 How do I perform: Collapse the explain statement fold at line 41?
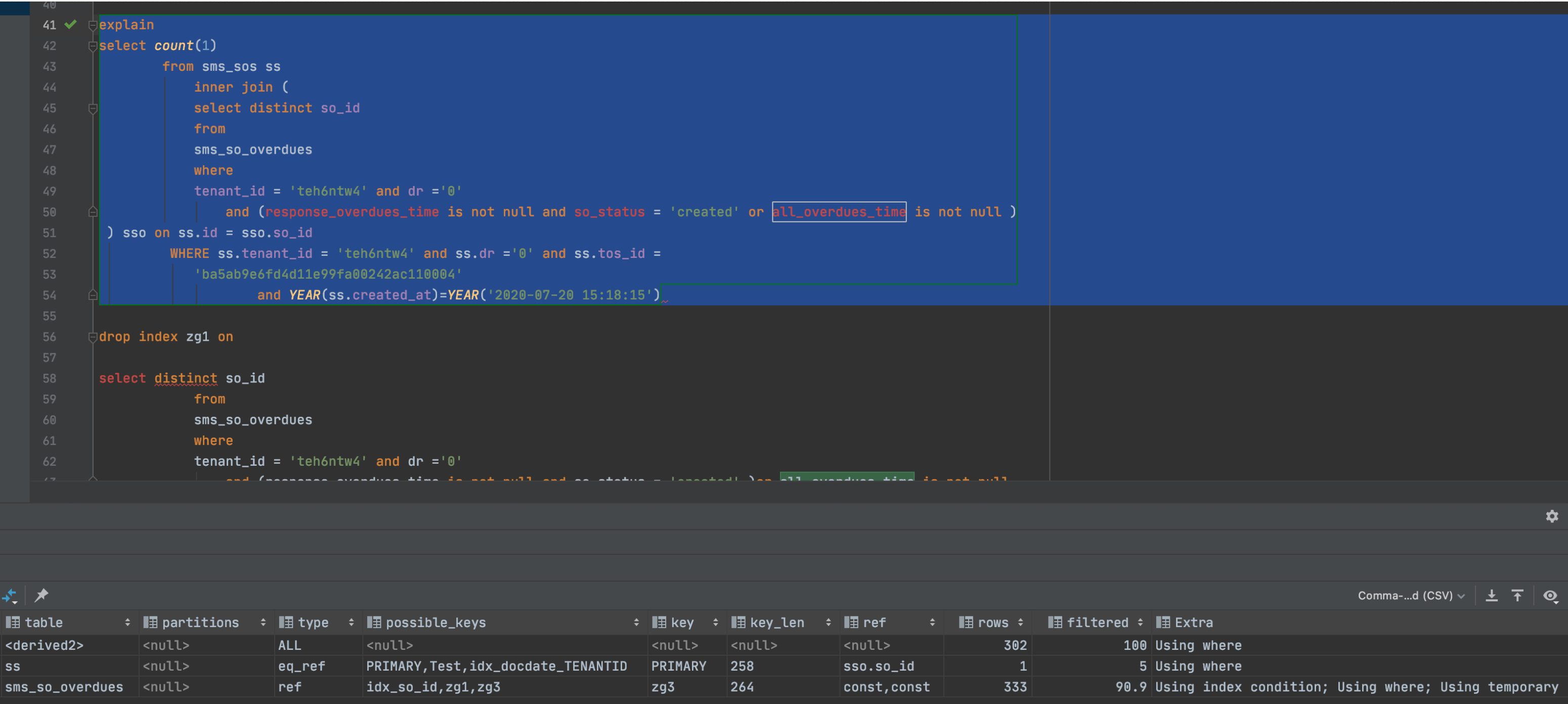93,25
